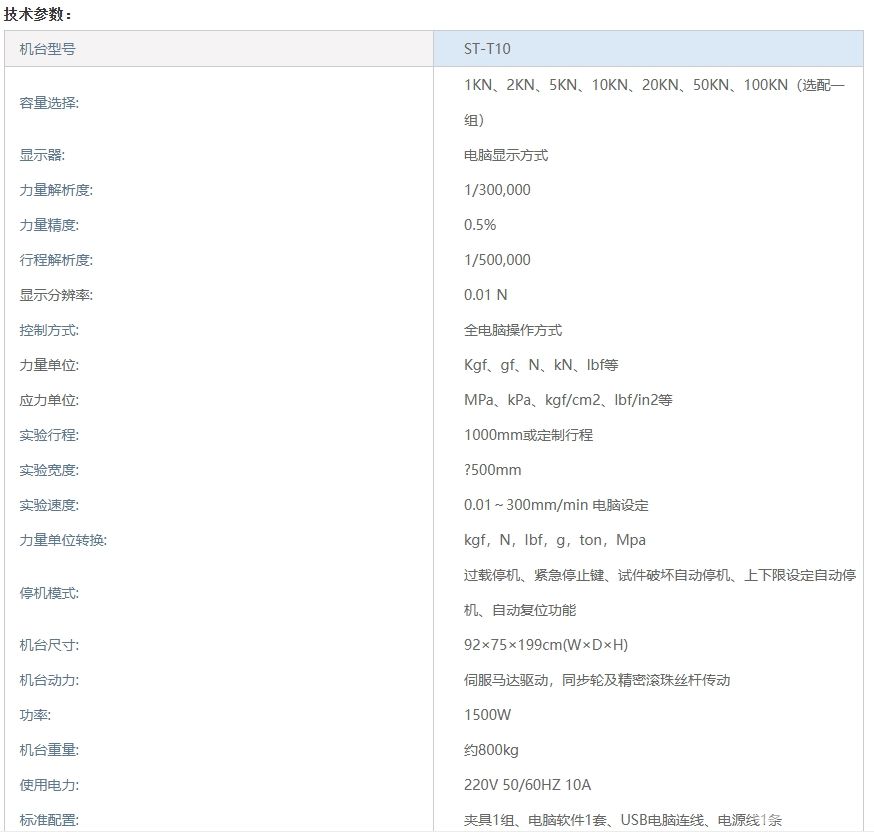
Task: Click the 力量单位 row label
Action: pos(49,365)
